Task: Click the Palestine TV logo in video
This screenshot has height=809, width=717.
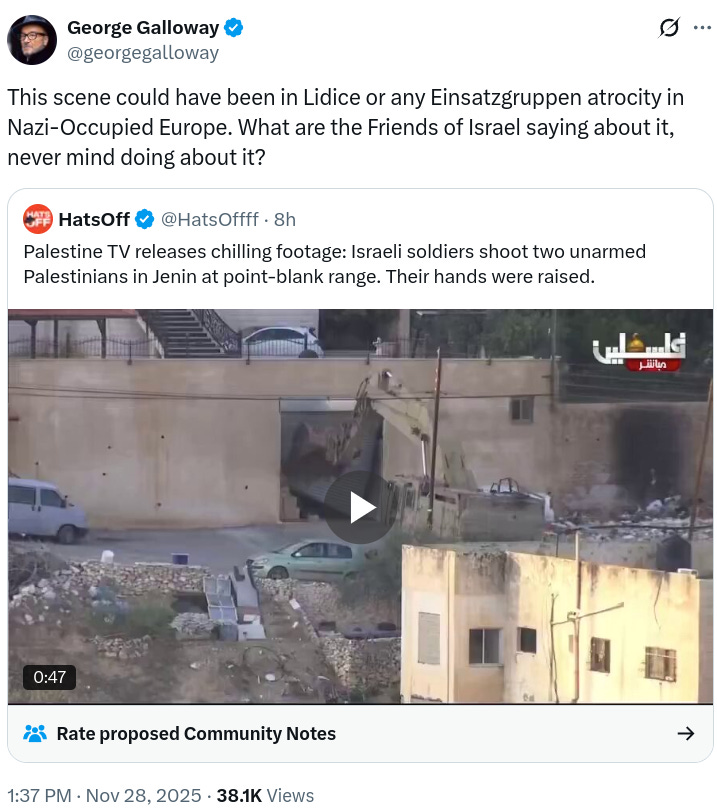Action: [639, 352]
